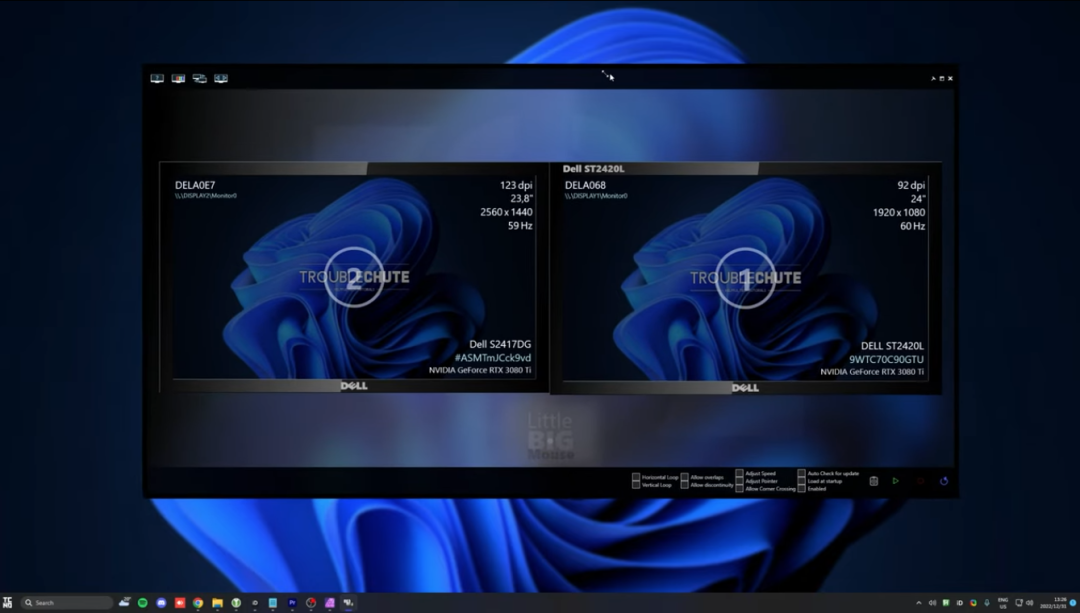Image resolution: width=1080 pixels, height=613 pixels.
Task: Open the red recorder app in taskbar
Action: pos(180,603)
